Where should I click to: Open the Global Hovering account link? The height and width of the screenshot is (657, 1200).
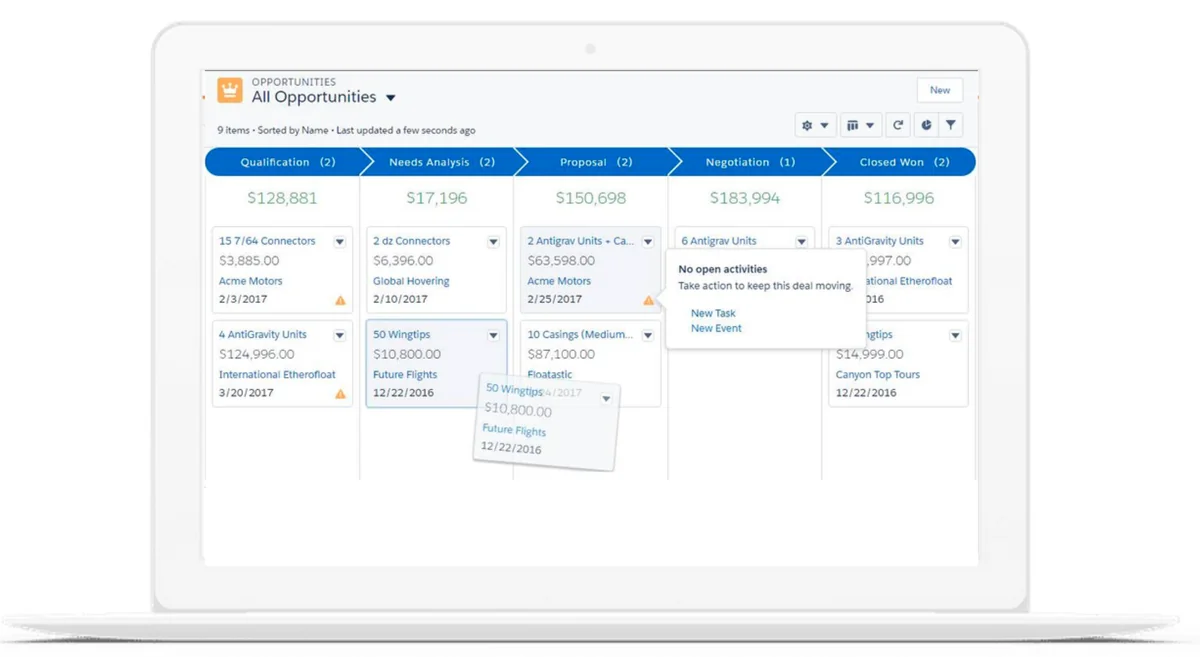(412, 281)
